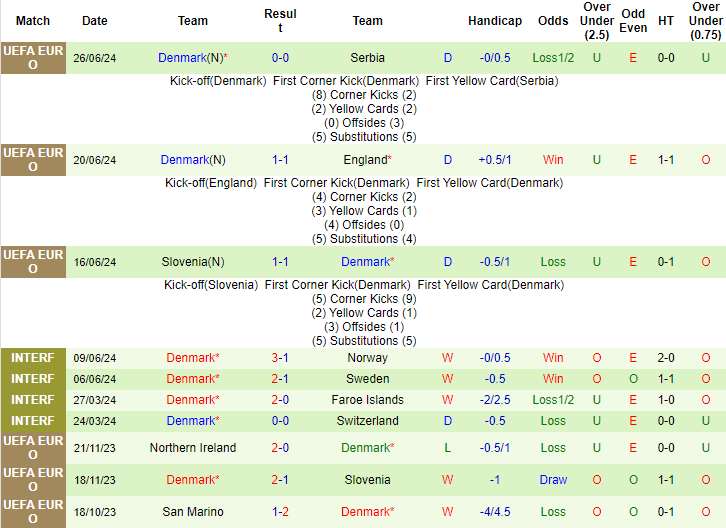
Task: Click the Odds column header
Action: tap(553, 21)
